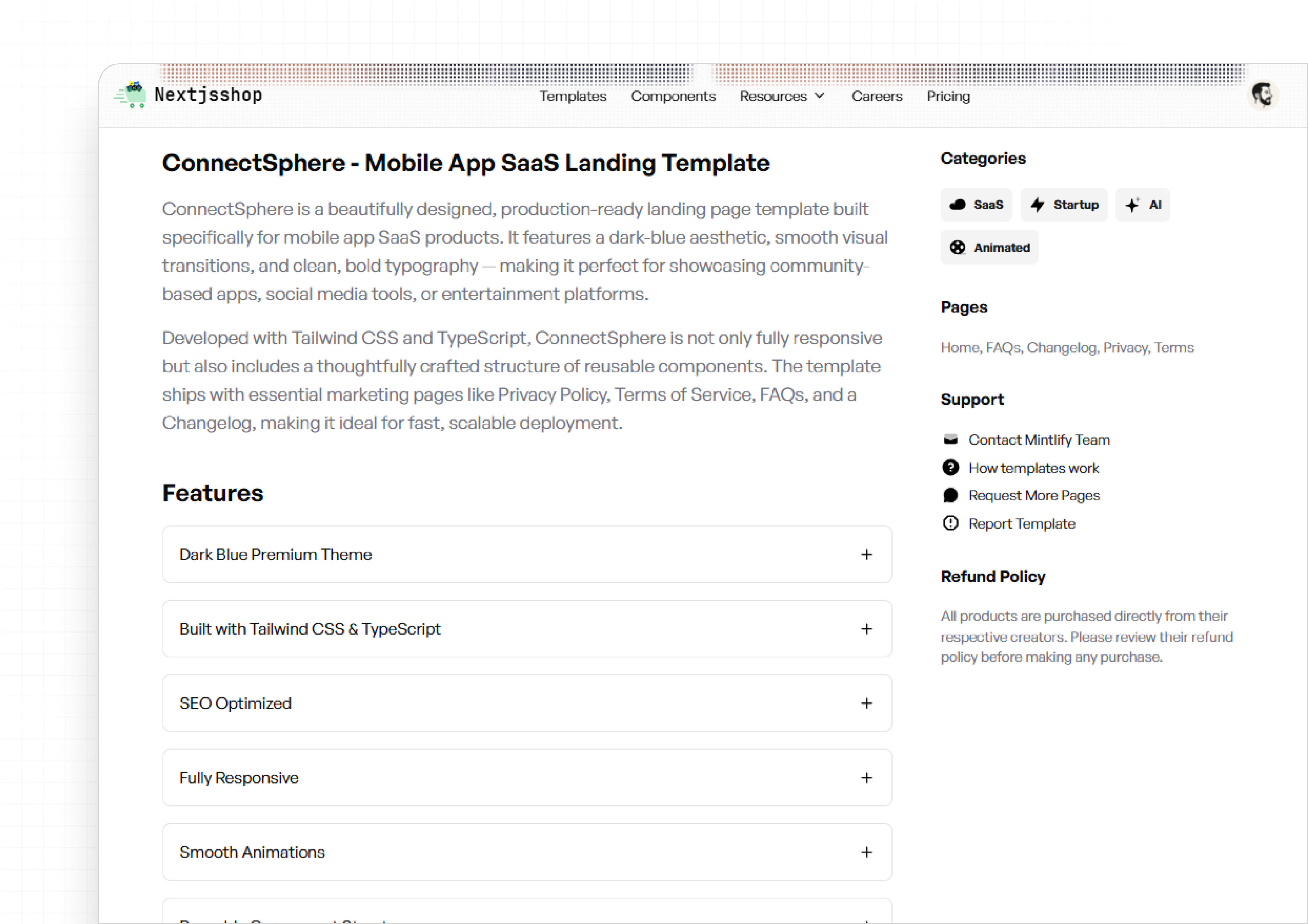Open the Resources dropdown menu

coord(782,96)
